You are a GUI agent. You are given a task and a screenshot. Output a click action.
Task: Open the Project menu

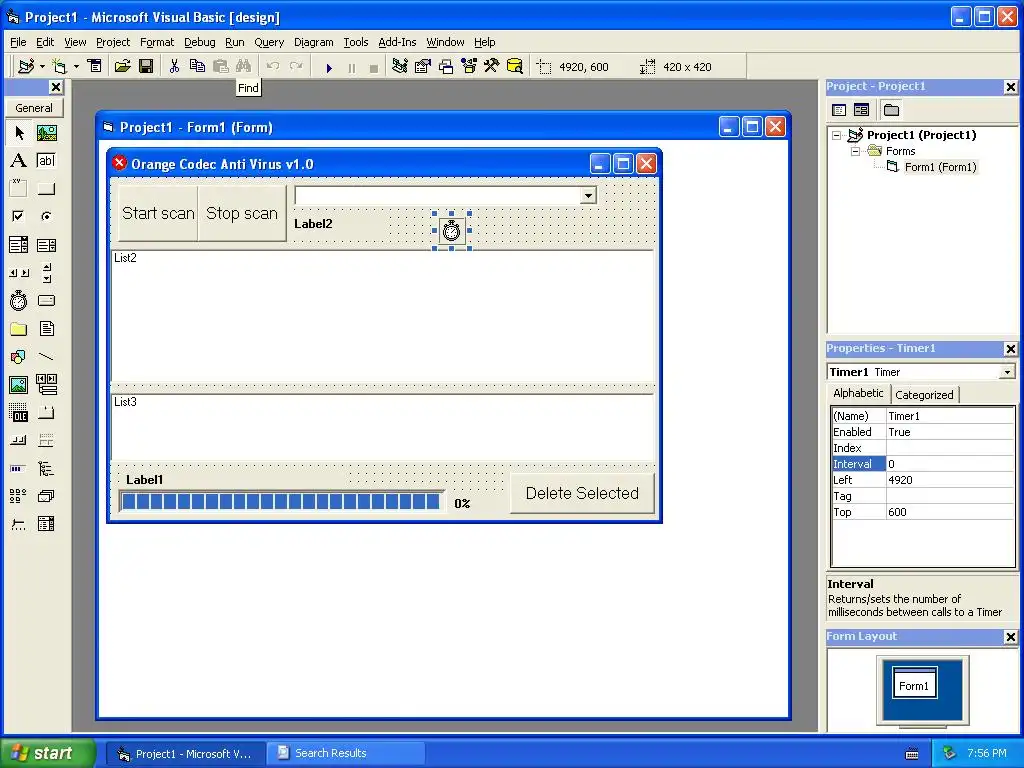point(113,42)
